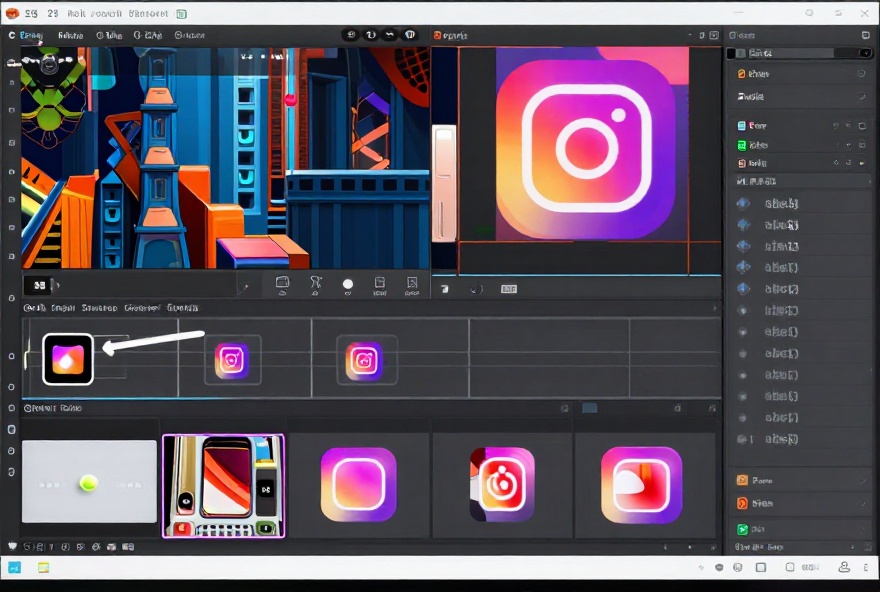Click the black swatch beside the right panel field
Viewport: 880px width, 592px height.
click(x=731, y=53)
